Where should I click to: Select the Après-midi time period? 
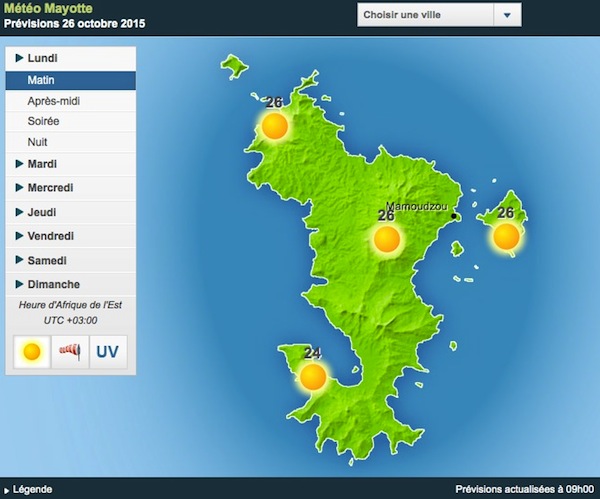(x=71, y=101)
